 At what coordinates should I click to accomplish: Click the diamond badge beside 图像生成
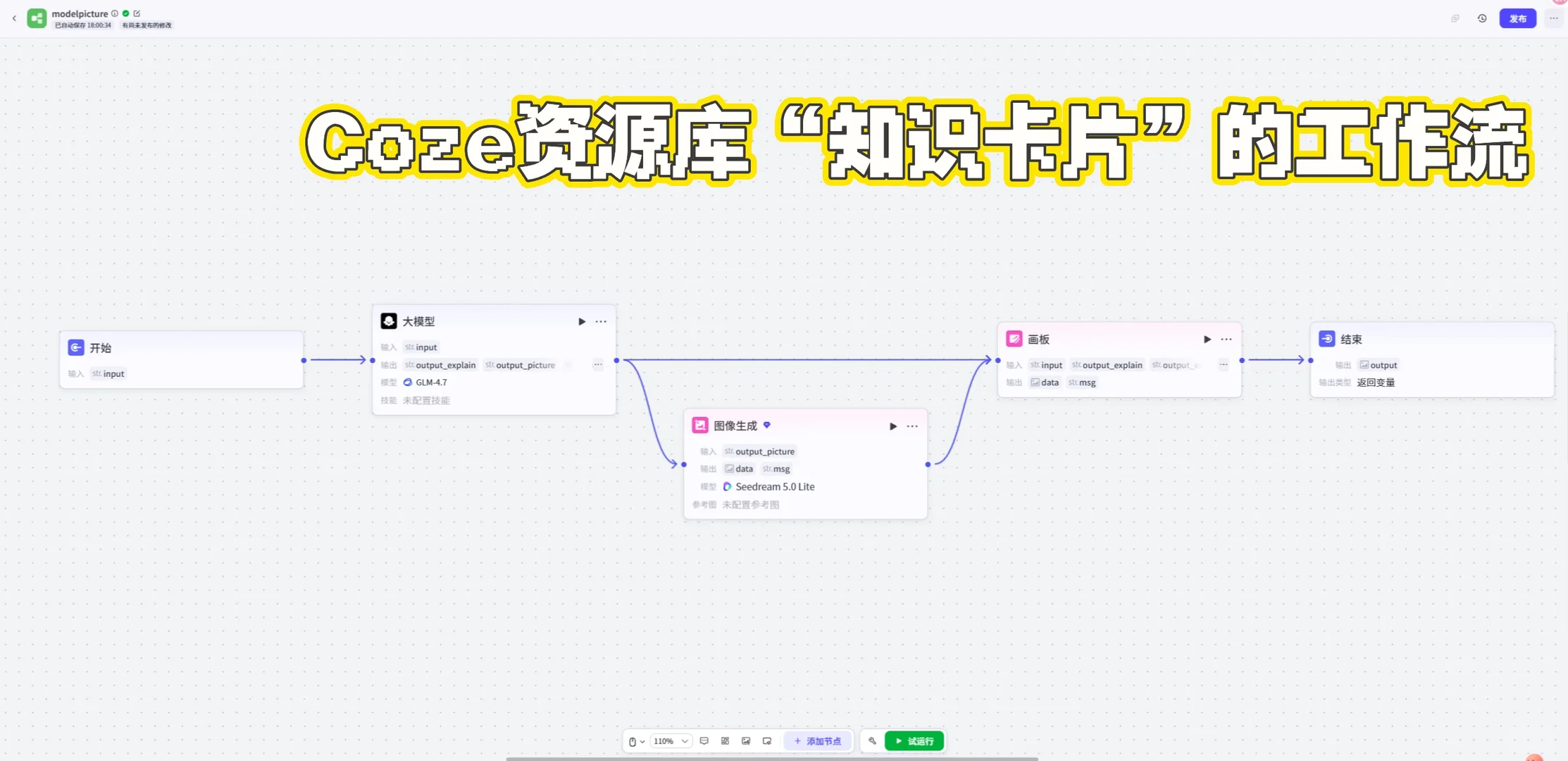click(x=767, y=425)
